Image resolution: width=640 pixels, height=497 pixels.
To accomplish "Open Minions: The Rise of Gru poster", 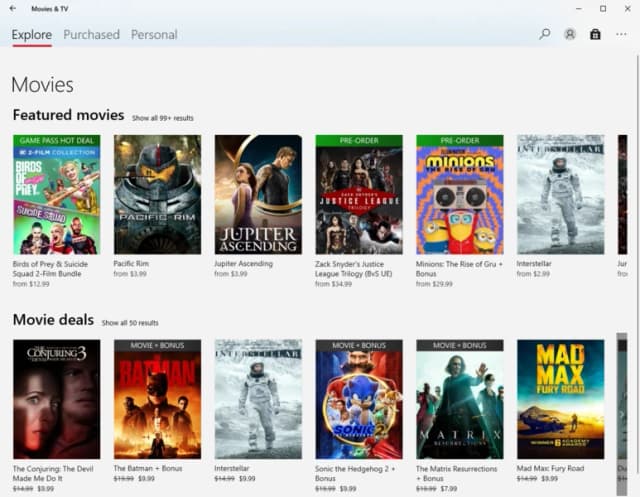I will (460, 195).
